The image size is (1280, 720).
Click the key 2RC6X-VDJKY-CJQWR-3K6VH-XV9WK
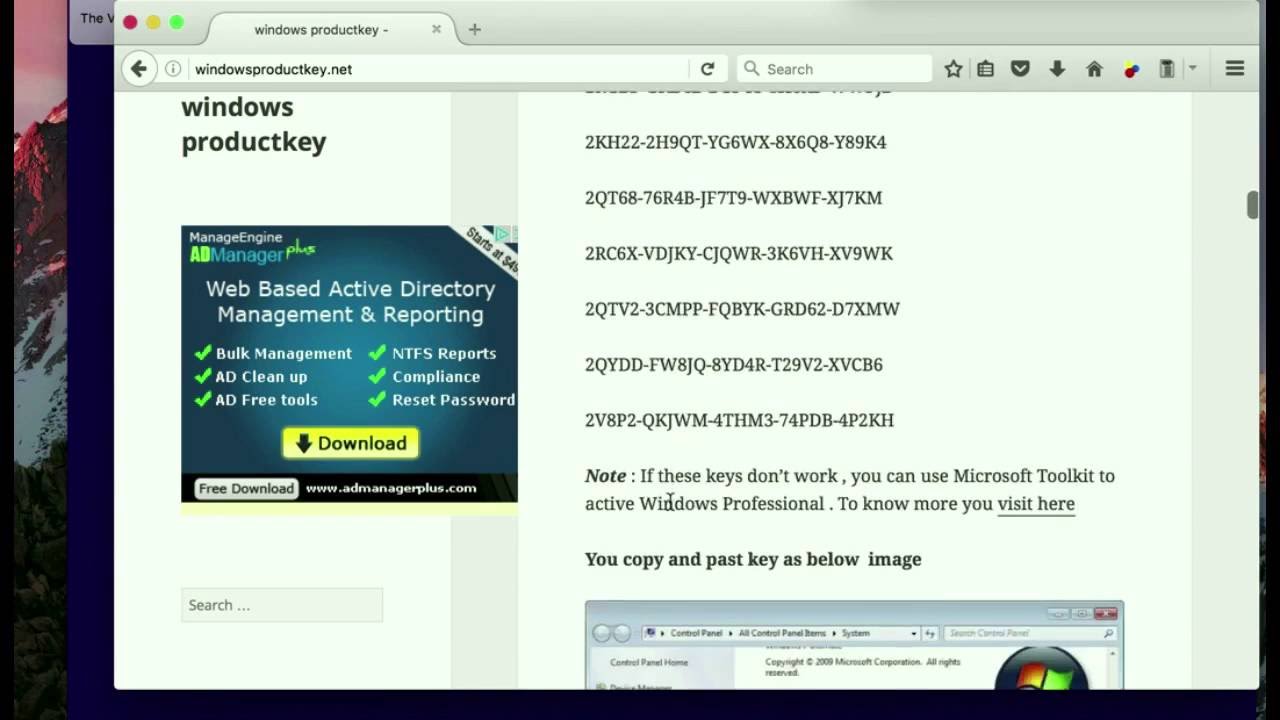pos(739,254)
